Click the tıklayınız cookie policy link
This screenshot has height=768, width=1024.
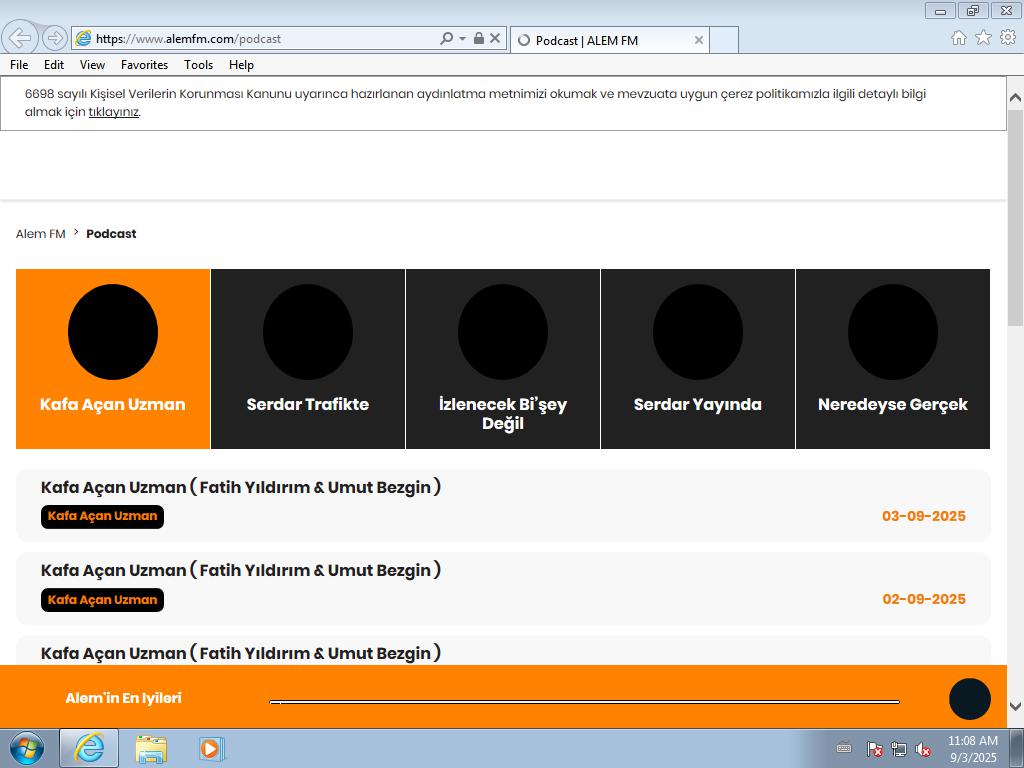114,112
